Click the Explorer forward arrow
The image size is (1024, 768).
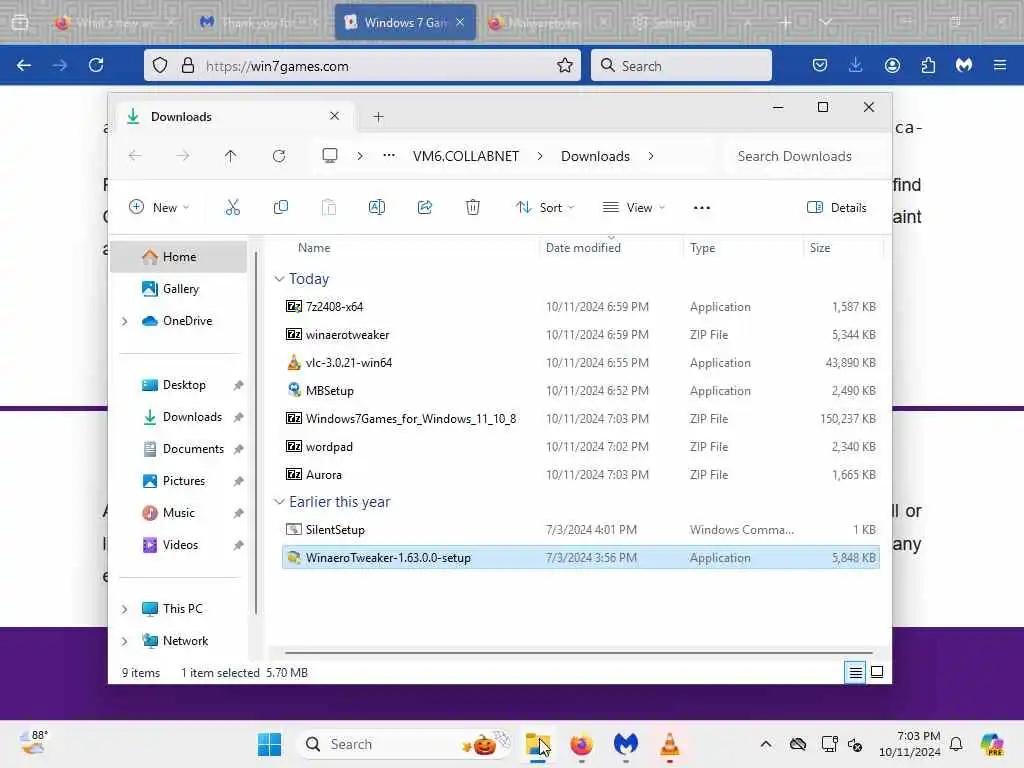[x=183, y=156]
